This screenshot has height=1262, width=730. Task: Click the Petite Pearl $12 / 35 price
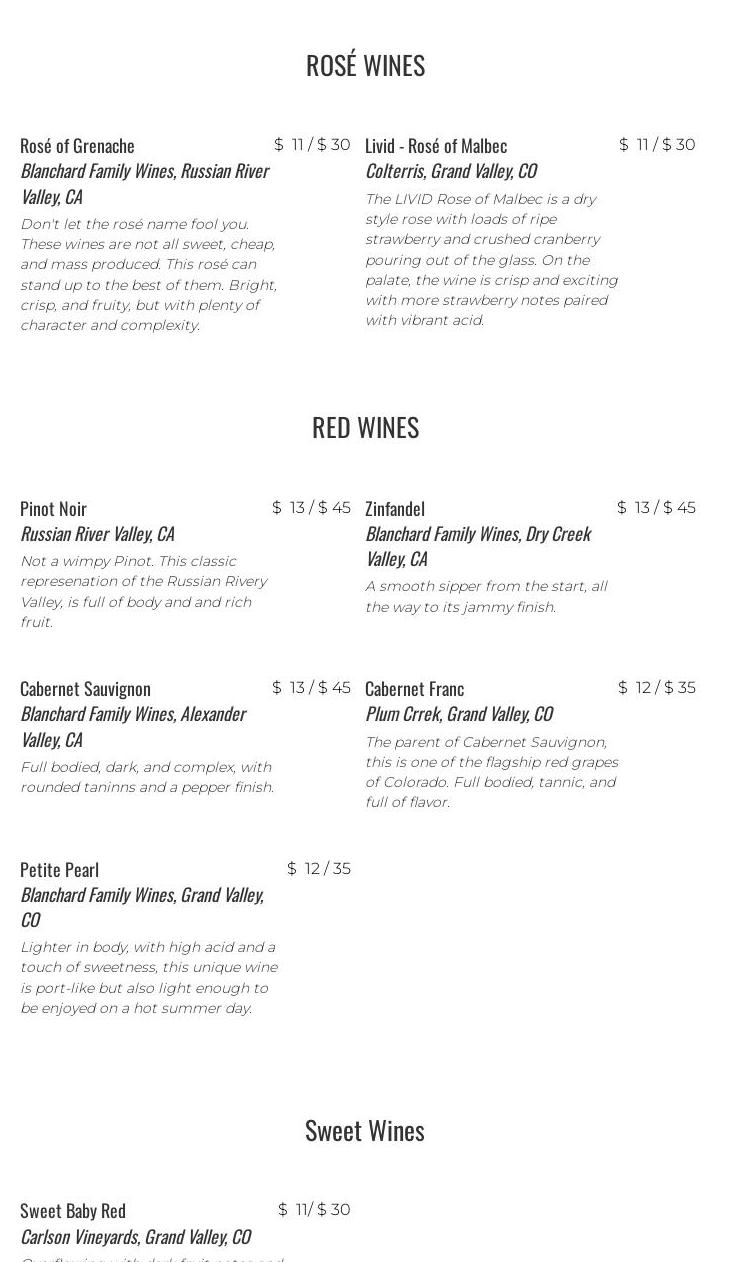tap(319, 869)
